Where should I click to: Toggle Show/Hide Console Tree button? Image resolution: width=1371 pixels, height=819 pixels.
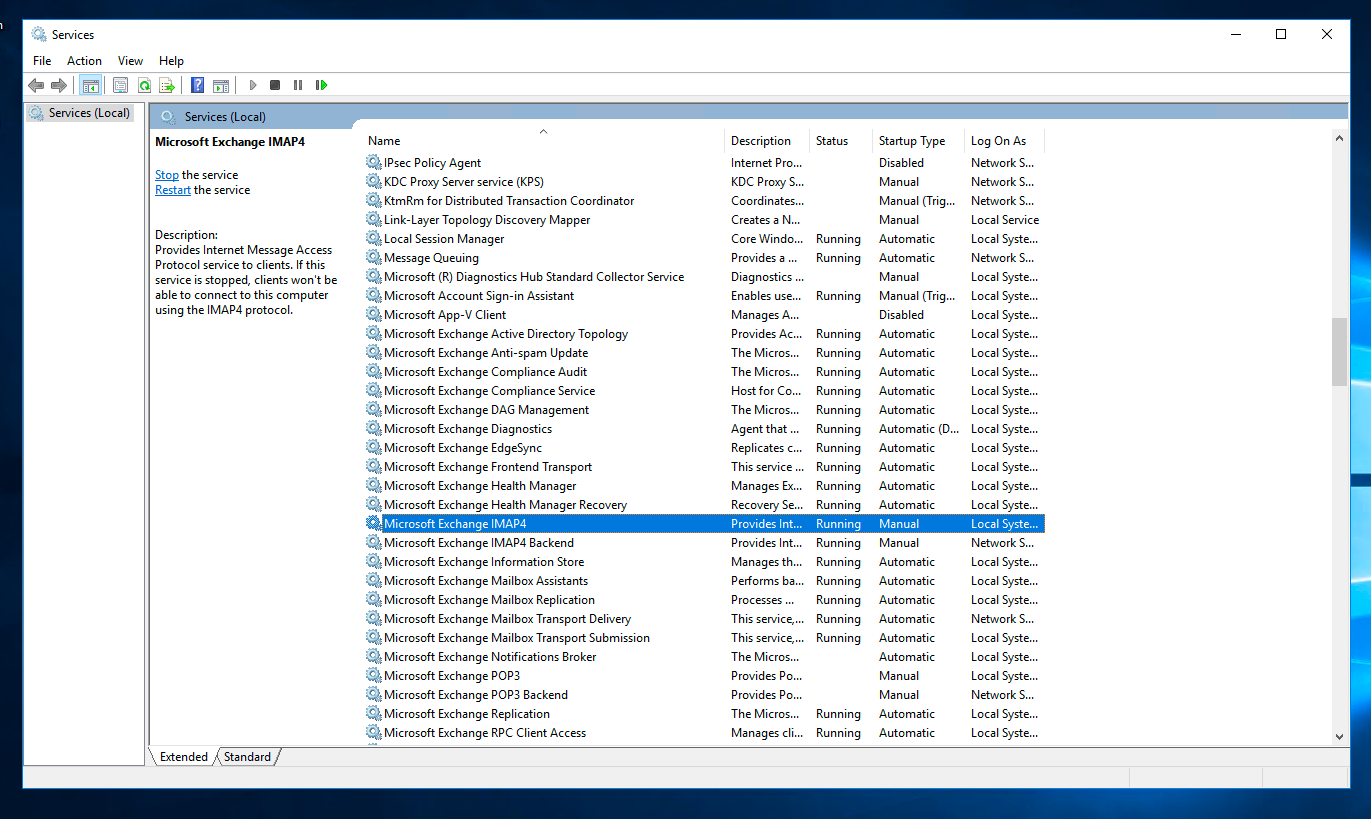(90, 85)
